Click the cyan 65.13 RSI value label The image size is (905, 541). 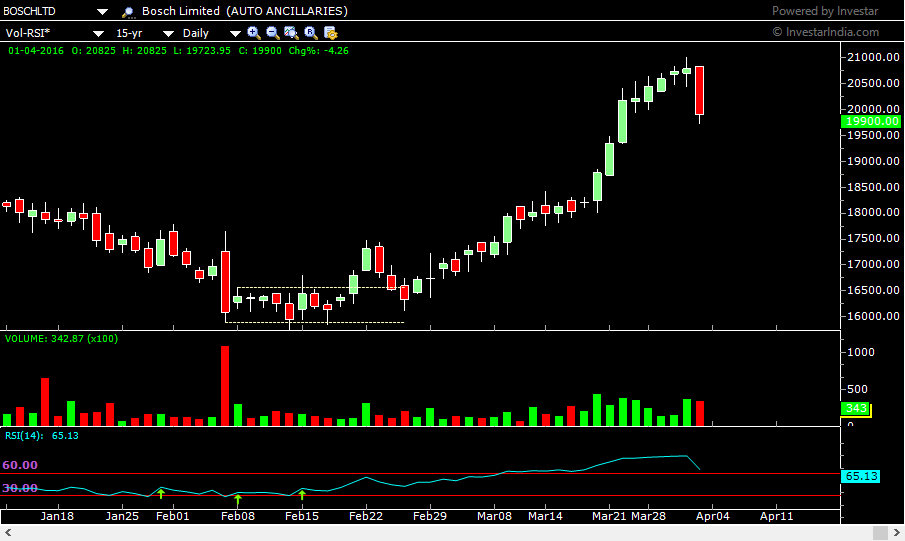[861, 476]
